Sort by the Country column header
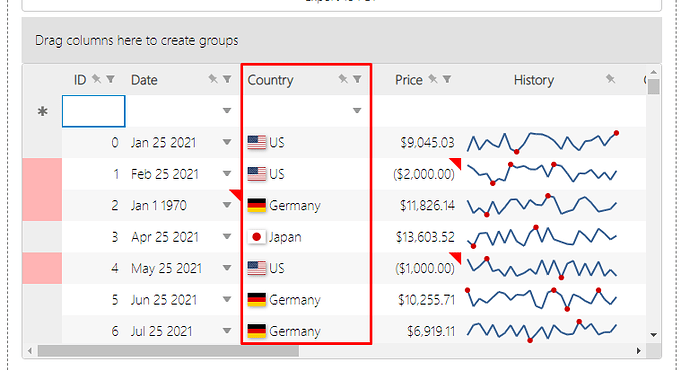The height and width of the screenshot is (370, 690). 270,80
